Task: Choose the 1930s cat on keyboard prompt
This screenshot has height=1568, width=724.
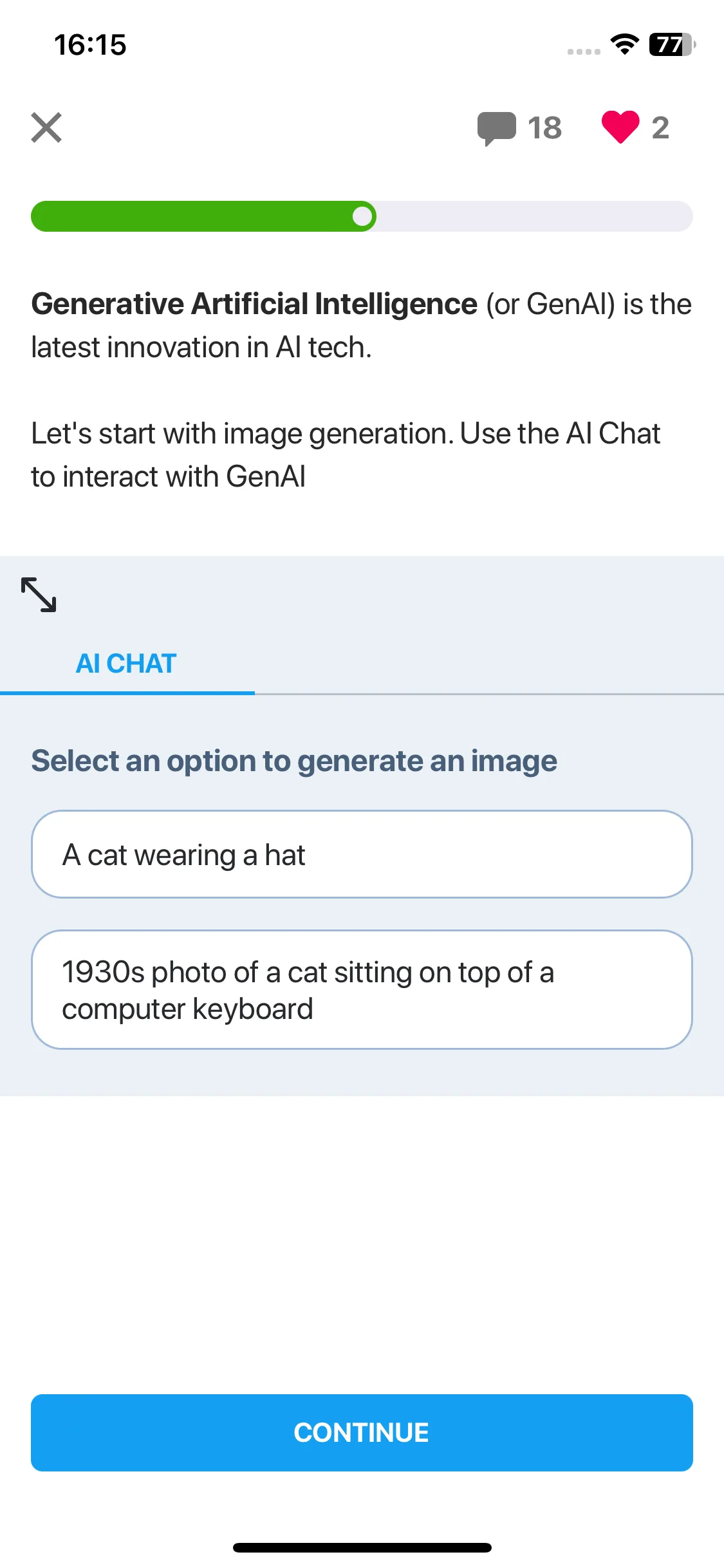Action: click(x=362, y=990)
